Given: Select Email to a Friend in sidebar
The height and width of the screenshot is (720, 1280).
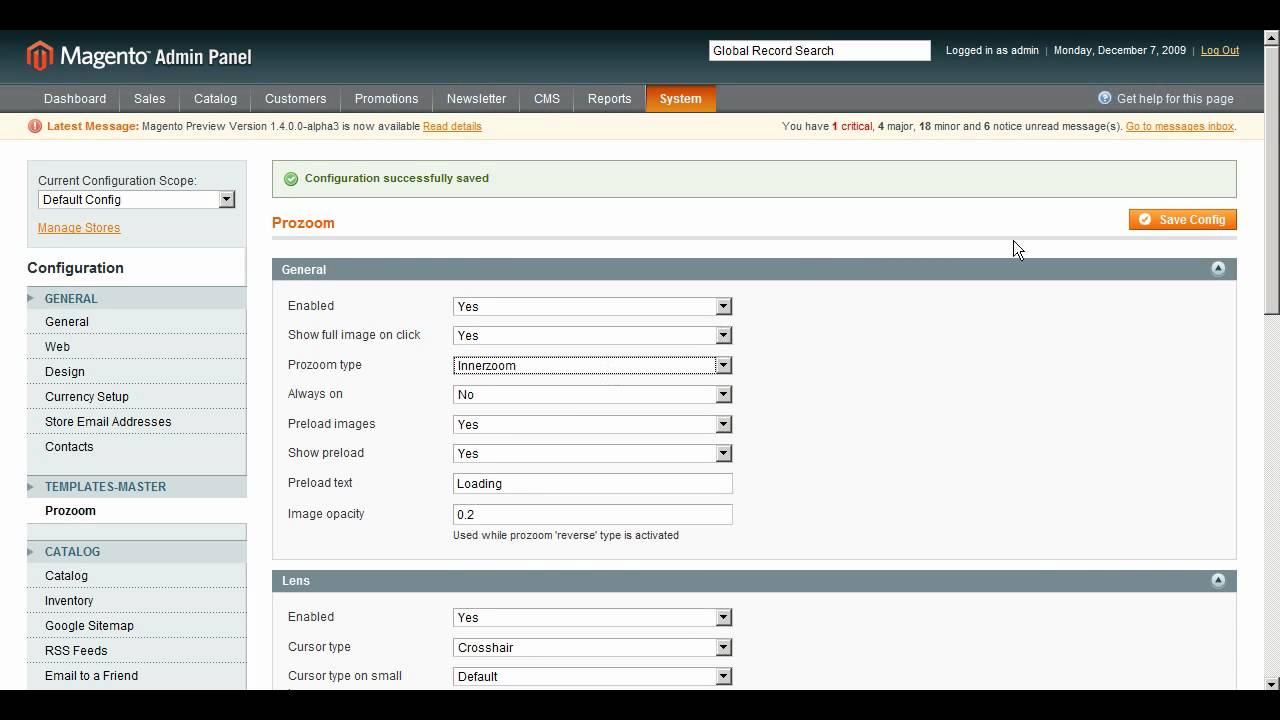Looking at the screenshot, I should pyautogui.click(x=91, y=676).
